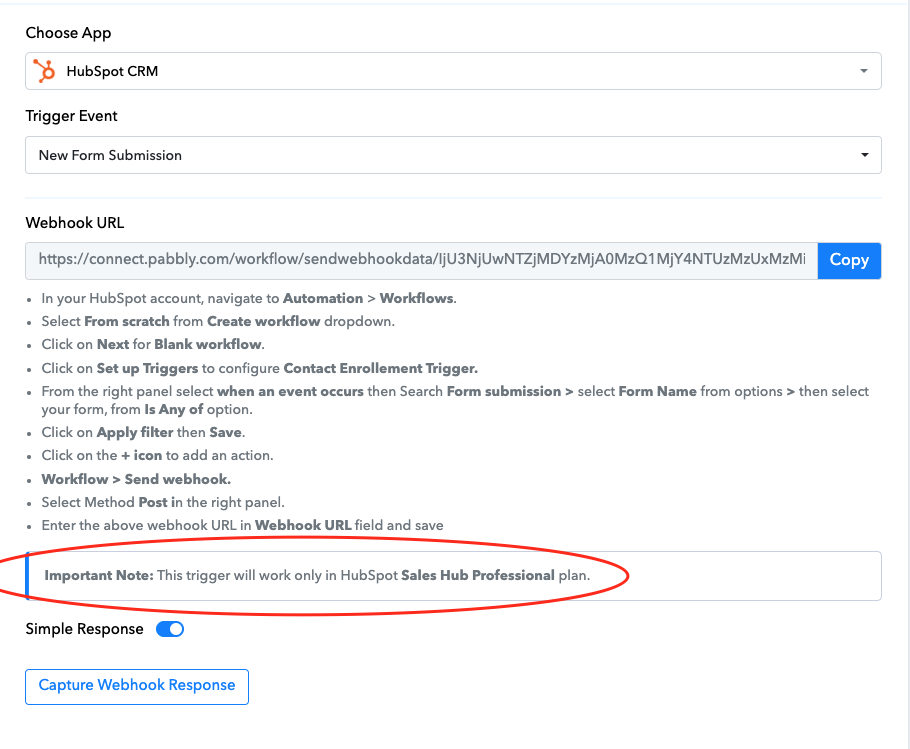Click the 'HubSpot CRM' app name text
Screen dimensions: 910x749
pyautogui.click(x=112, y=71)
